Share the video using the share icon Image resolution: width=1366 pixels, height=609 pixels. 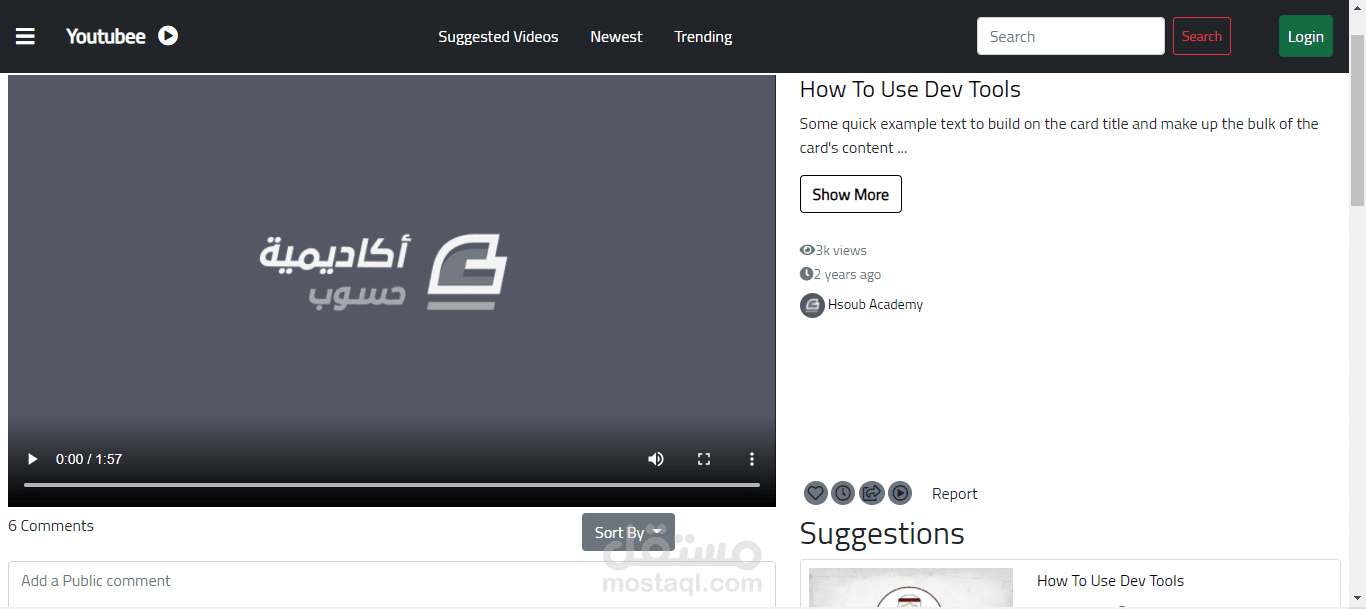872,493
